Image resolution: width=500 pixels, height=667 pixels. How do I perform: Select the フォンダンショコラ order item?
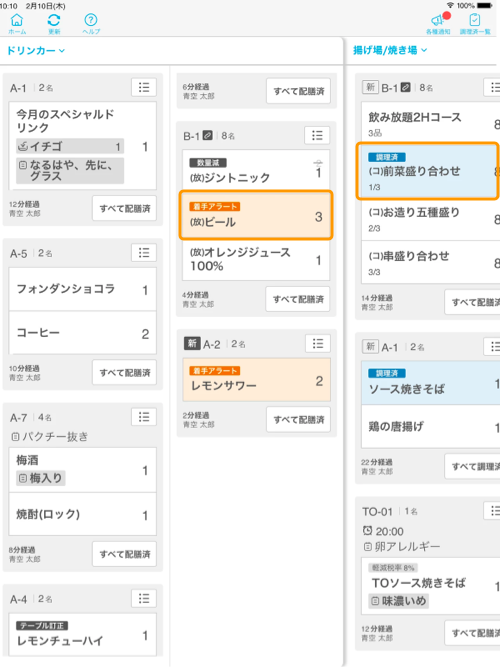pos(83,289)
